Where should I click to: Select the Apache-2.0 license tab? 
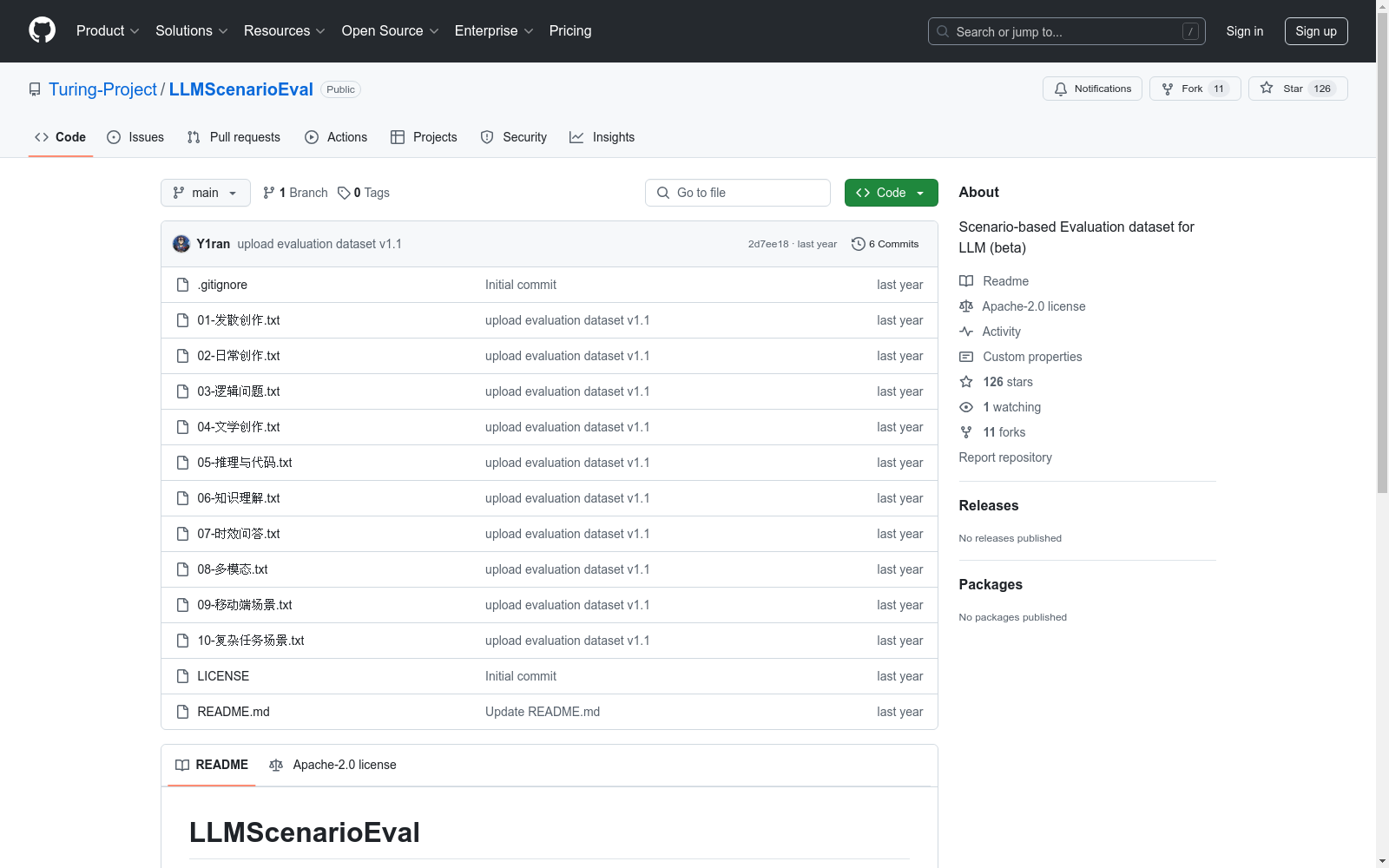(x=332, y=765)
